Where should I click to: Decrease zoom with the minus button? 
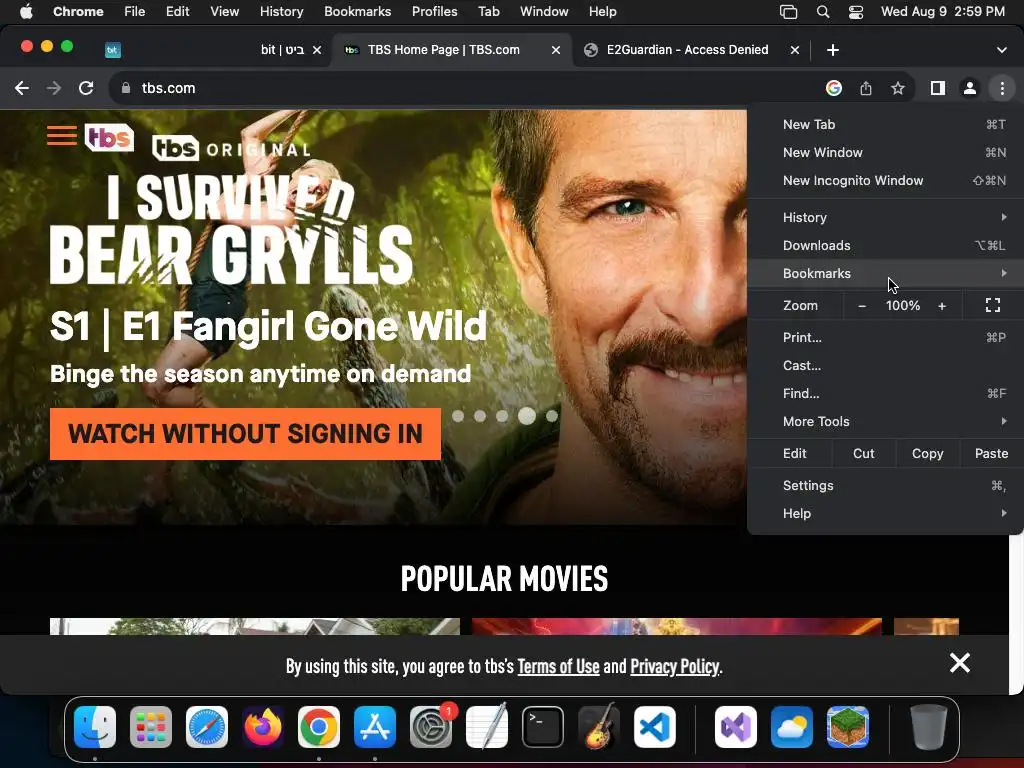pyautogui.click(x=862, y=306)
